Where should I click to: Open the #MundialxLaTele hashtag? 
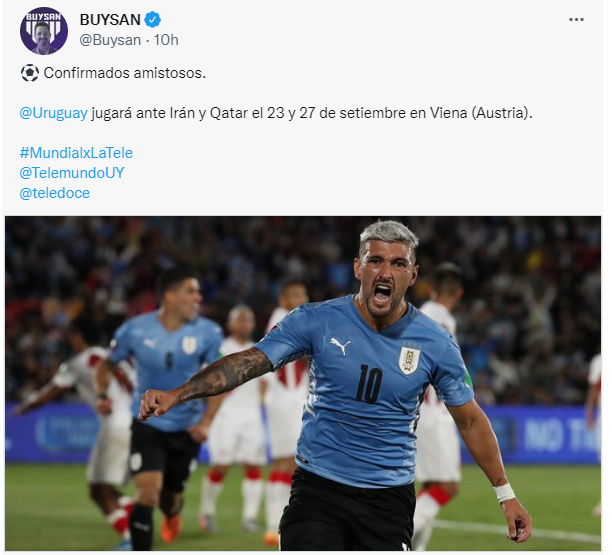point(76,153)
